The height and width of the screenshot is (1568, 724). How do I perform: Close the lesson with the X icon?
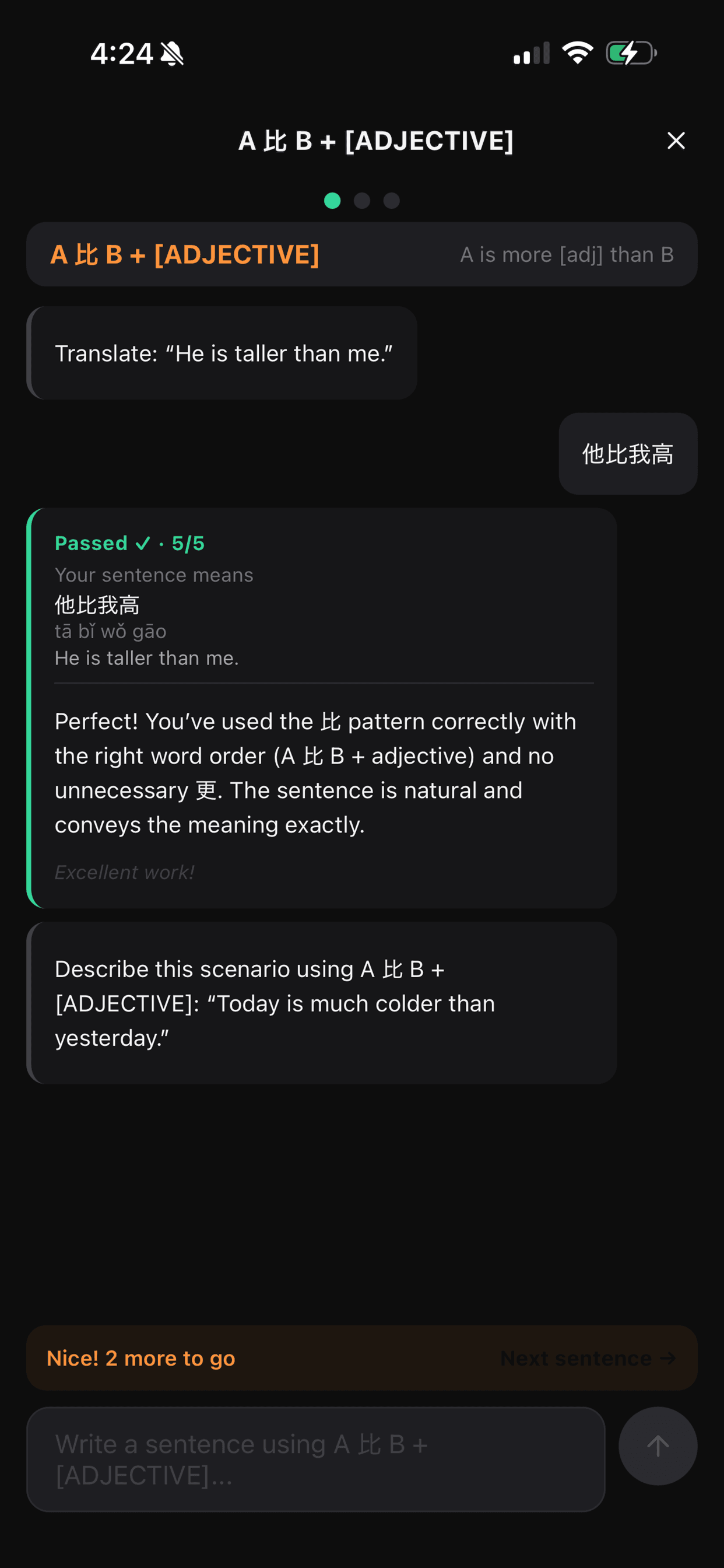(x=676, y=141)
